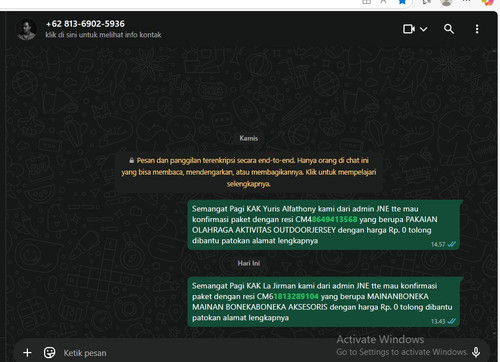Open the attachment plus button

[27, 352]
